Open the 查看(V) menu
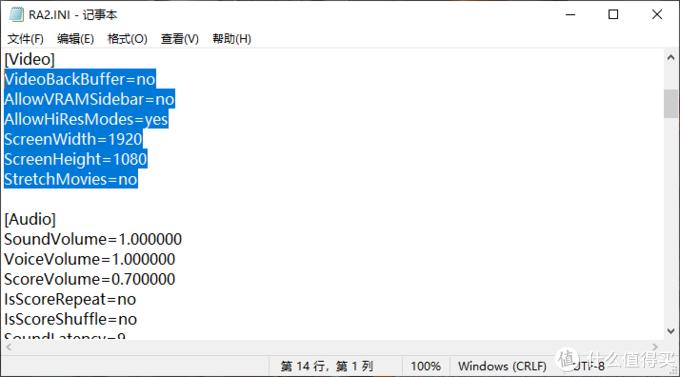The height and width of the screenshot is (377, 680). click(180, 39)
